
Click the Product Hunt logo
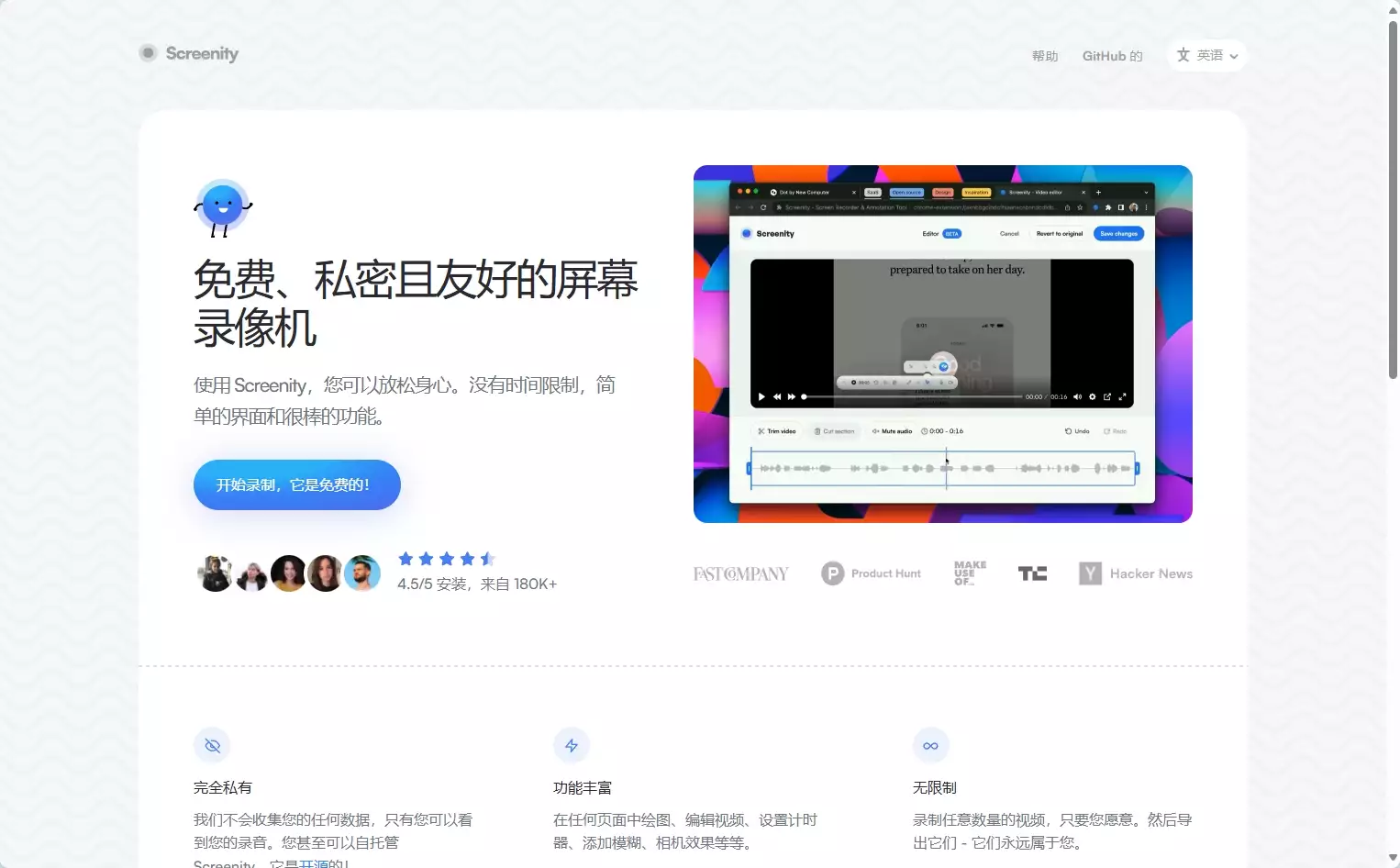tap(871, 573)
